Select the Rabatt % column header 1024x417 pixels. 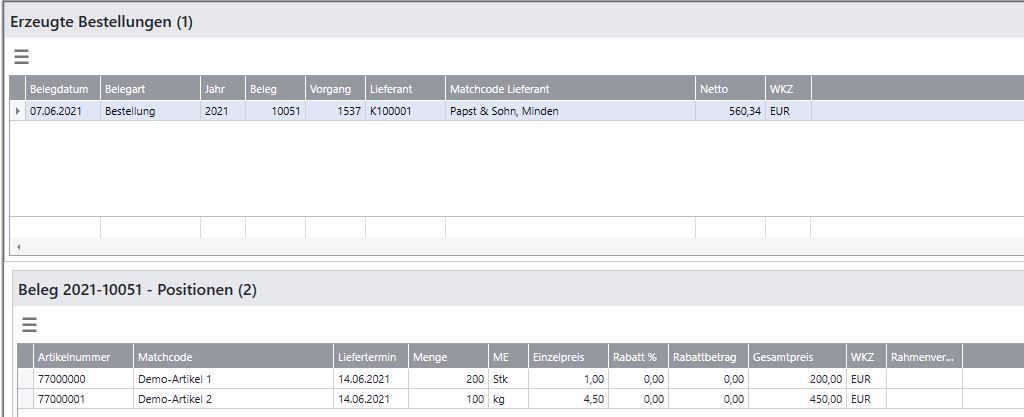637,356
